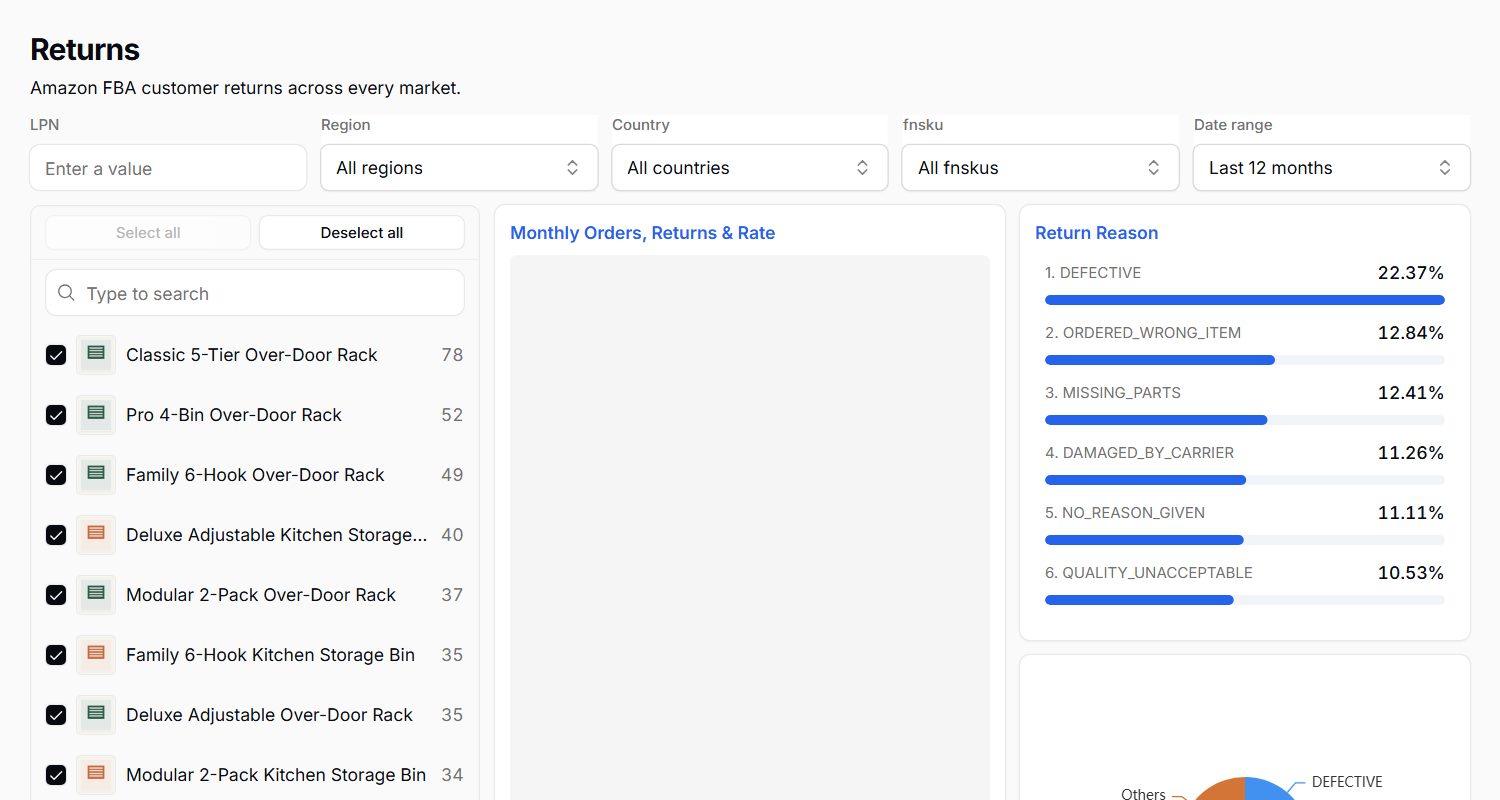The height and width of the screenshot is (800, 1500).
Task: Uncheck Modular 2-Pack Over-Door Rack checkbox
Action: click(56, 595)
